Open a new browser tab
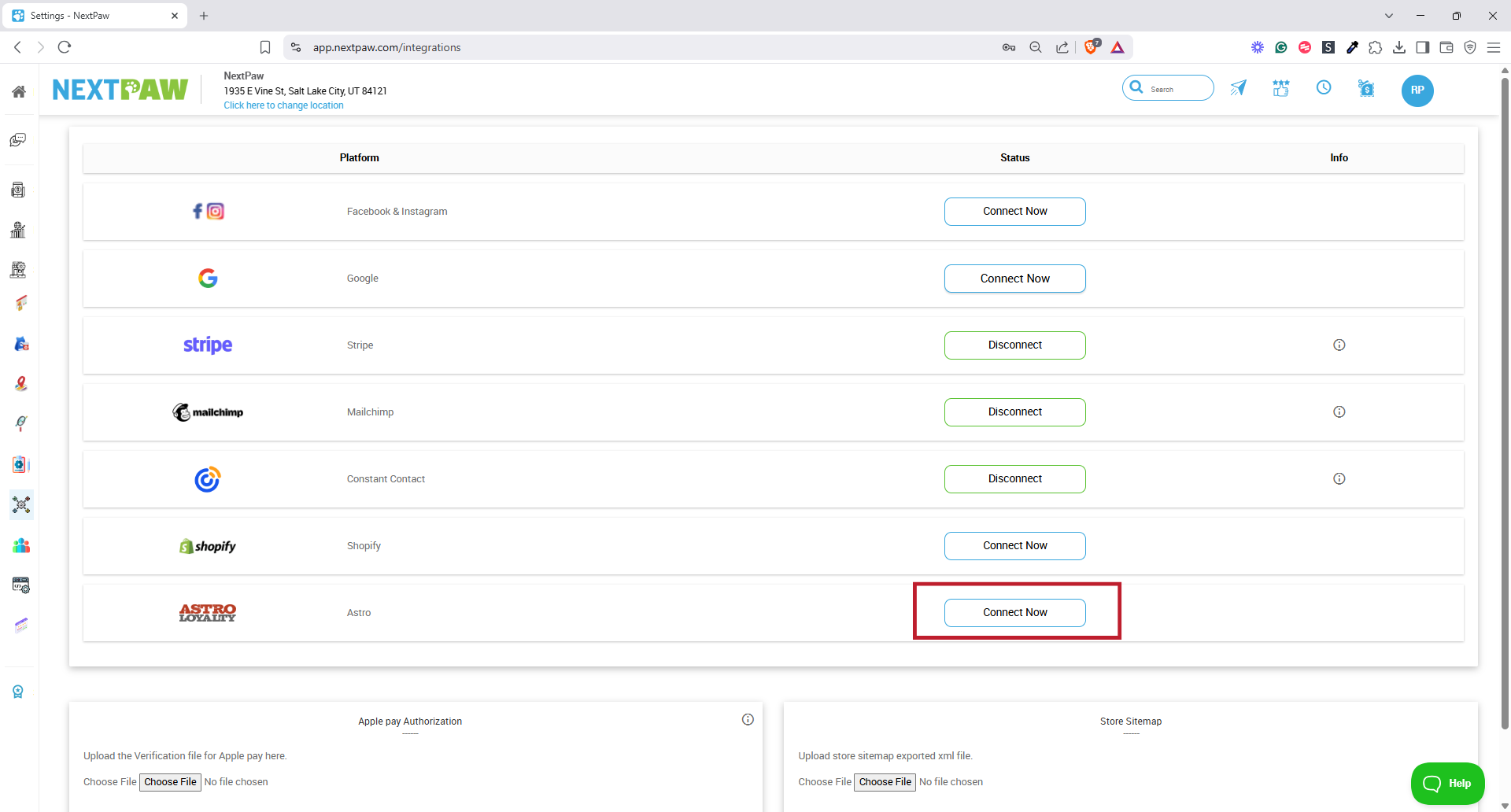The height and width of the screenshot is (812, 1511). pyautogui.click(x=204, y=16)
